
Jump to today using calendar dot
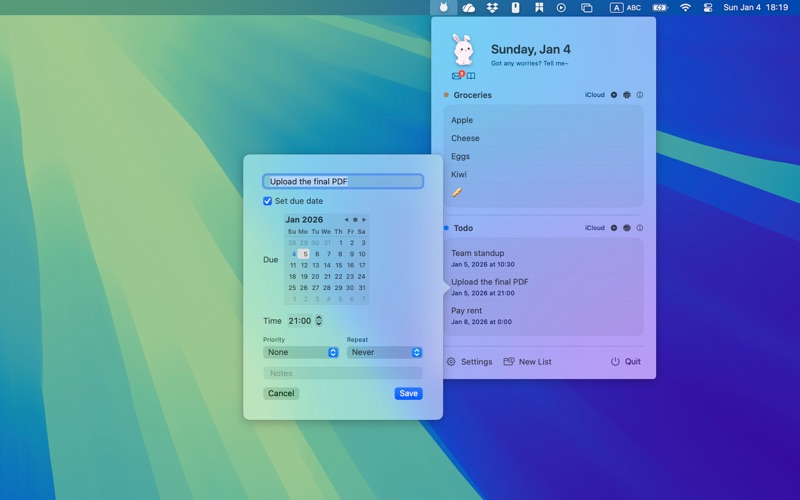(x=355, y=220)
